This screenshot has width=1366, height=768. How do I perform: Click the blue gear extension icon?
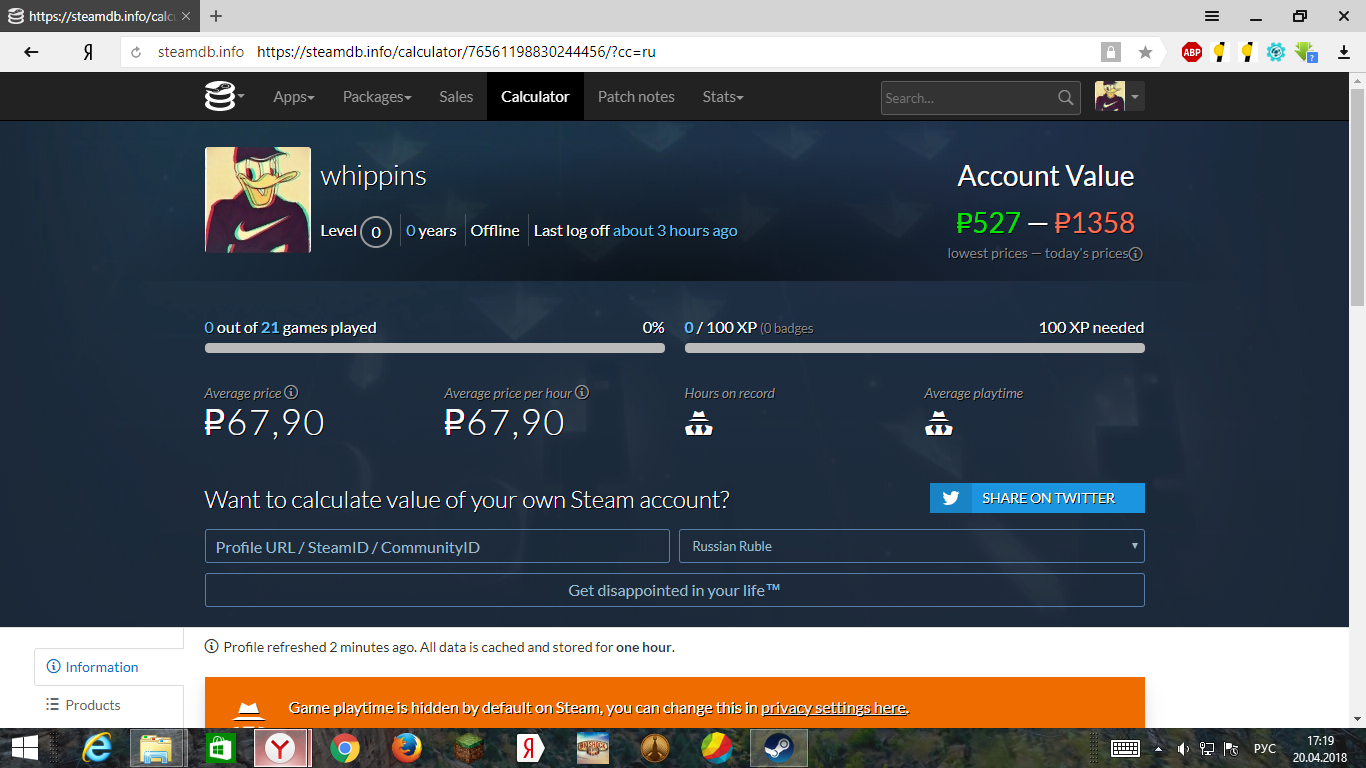pos(1275,52)
